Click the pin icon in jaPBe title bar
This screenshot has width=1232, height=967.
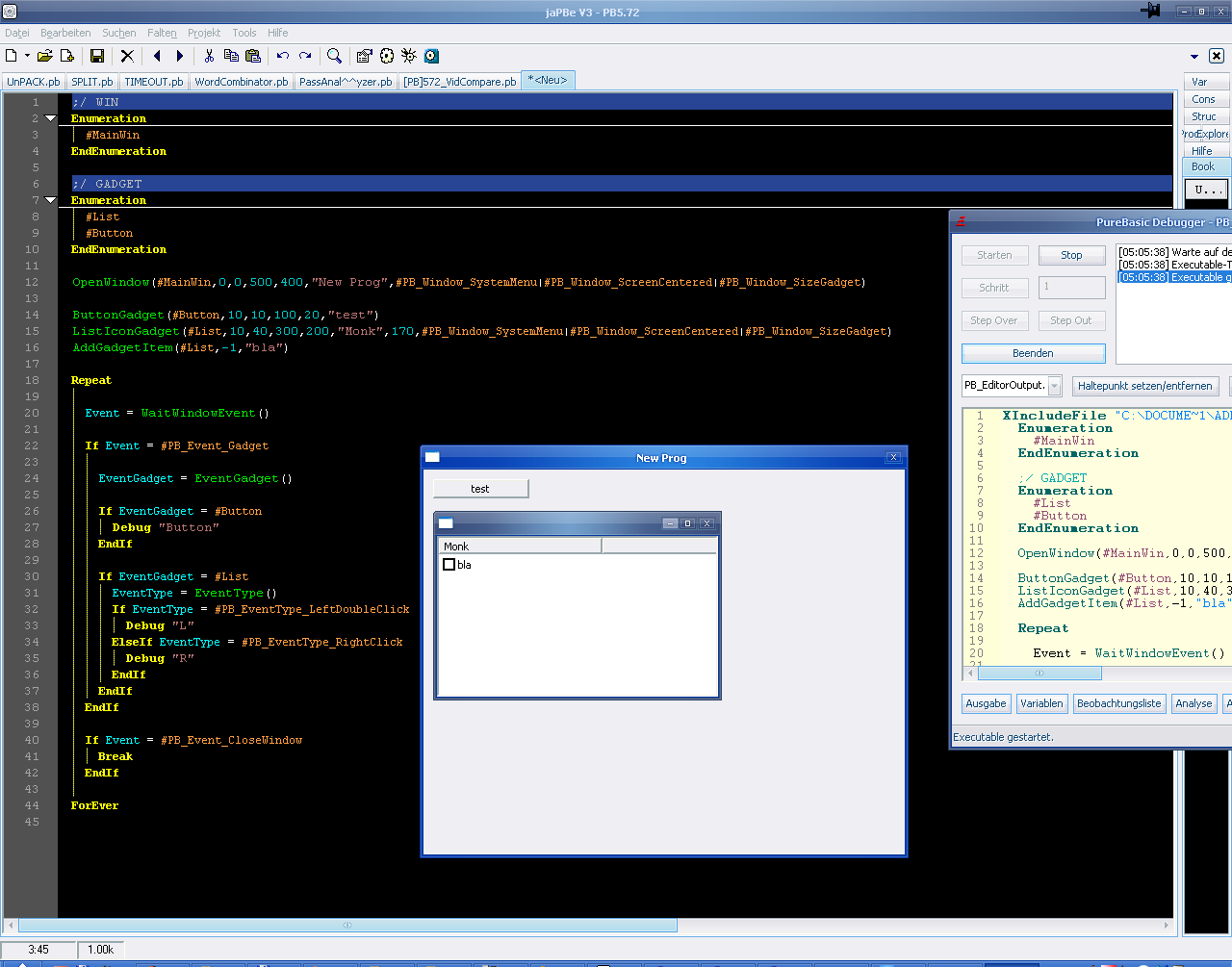point(1150,11)
